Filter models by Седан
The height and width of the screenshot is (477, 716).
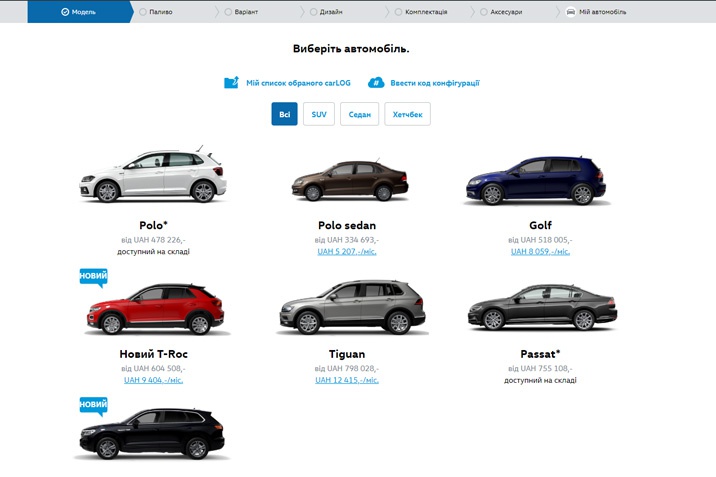(x=359, y=114)
